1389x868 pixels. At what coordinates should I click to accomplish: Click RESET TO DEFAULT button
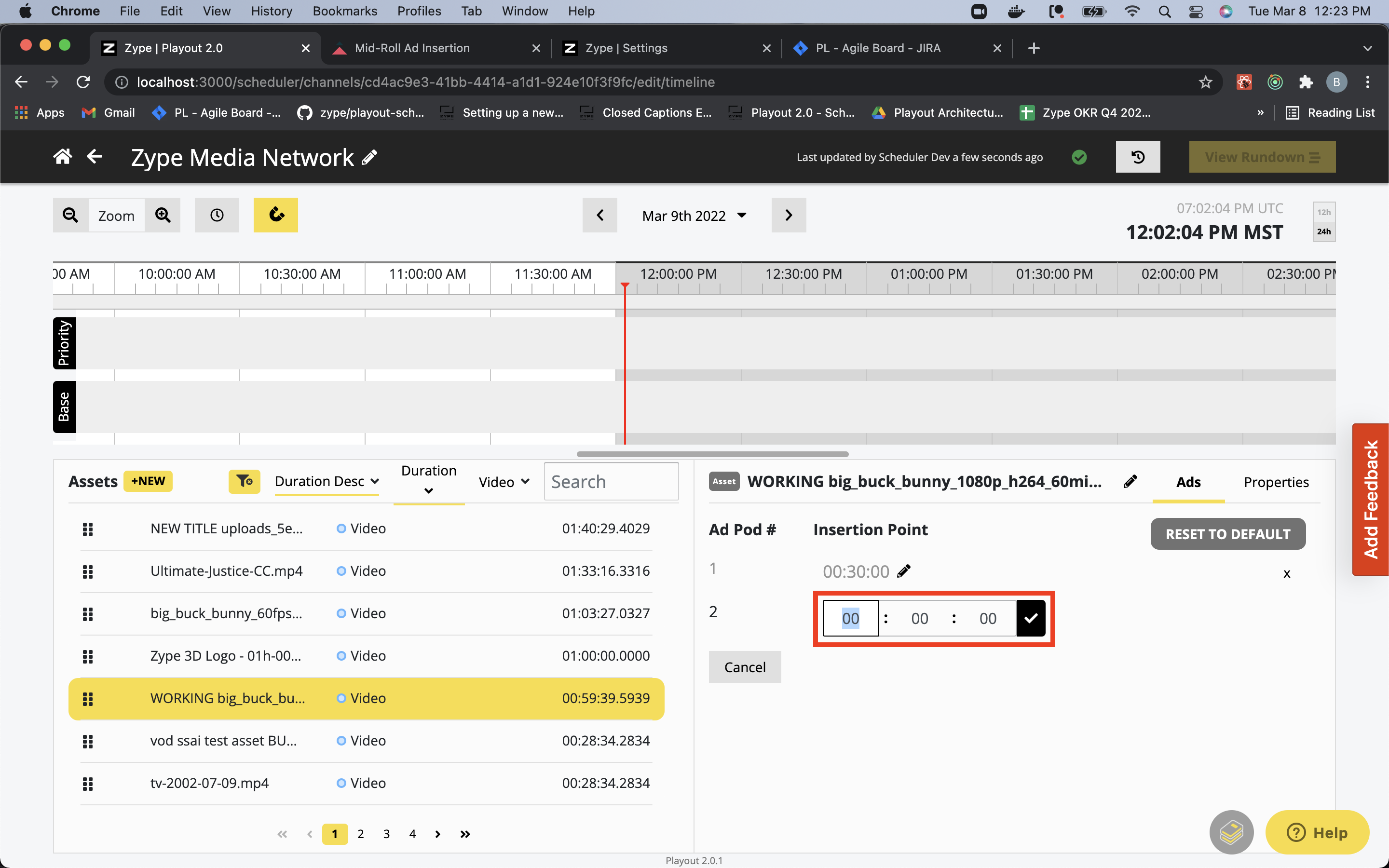(1228, 534)
